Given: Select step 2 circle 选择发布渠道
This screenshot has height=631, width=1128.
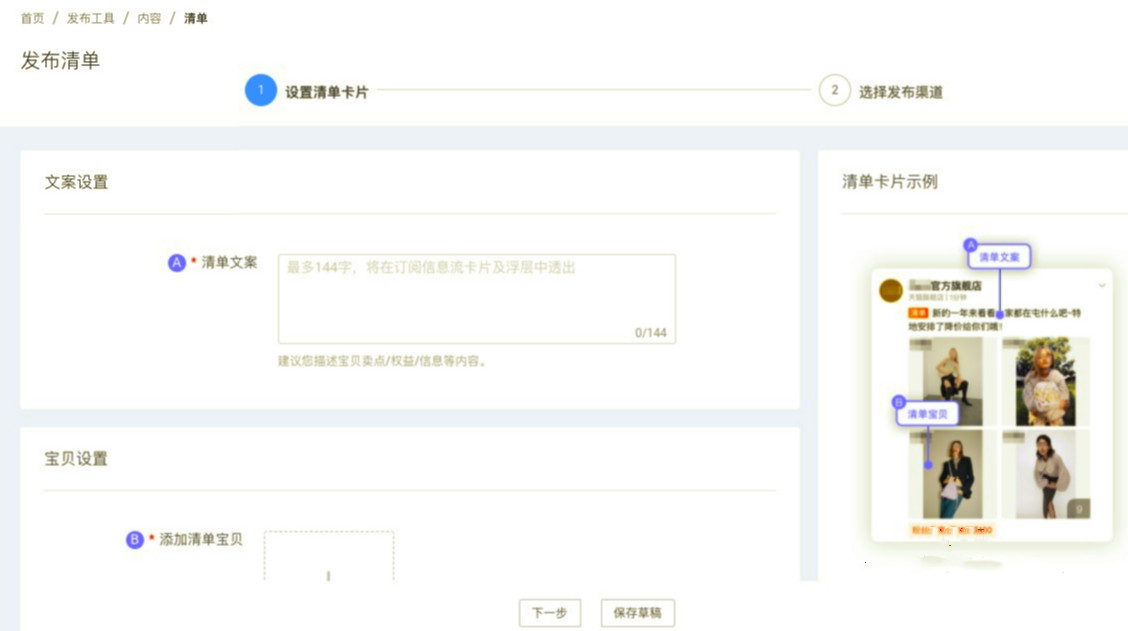Looking at the screenshot, I should 834,90.
